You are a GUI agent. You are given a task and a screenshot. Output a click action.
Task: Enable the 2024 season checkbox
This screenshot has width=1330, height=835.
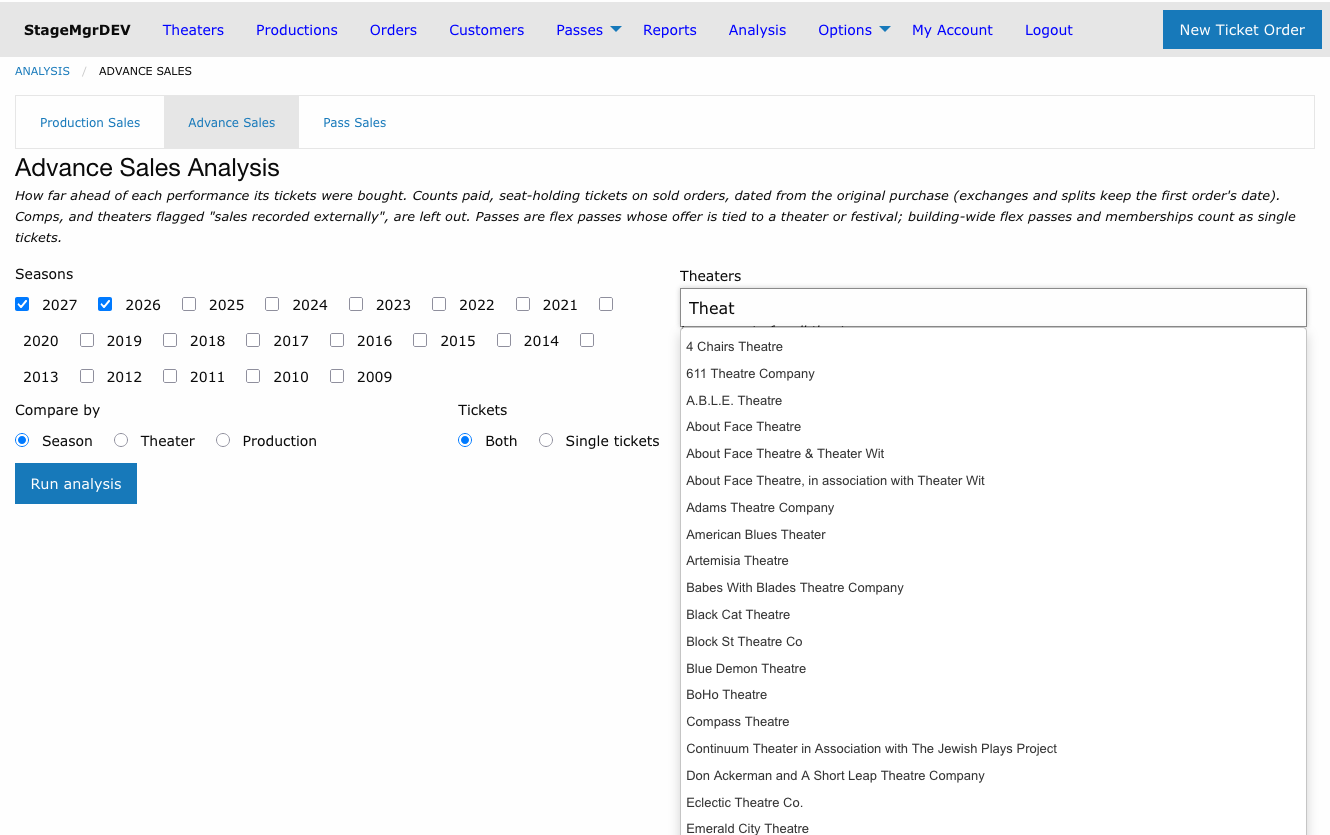click(272, 304)
